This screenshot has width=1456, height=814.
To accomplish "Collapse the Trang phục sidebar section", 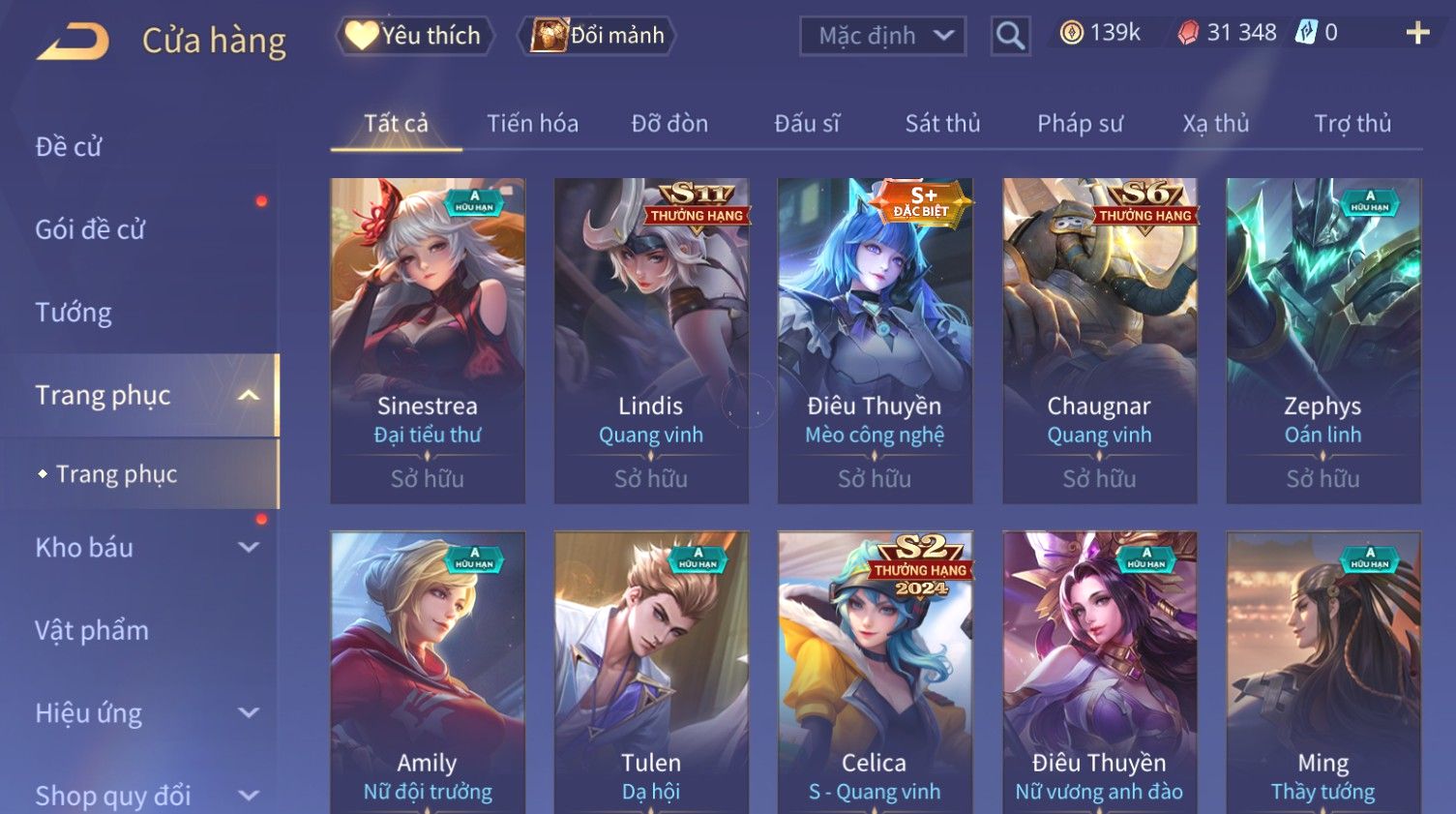I will pyautogui.click(x=249, y=395).
